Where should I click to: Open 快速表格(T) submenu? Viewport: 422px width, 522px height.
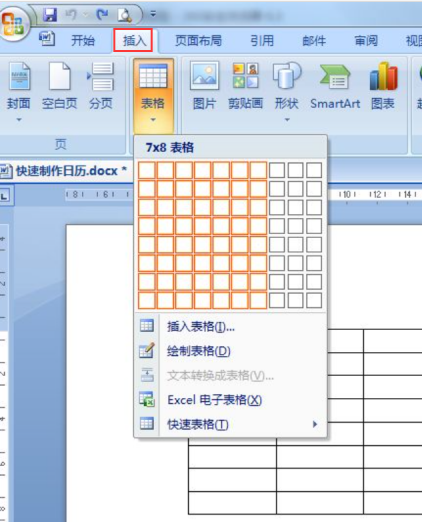tap(230, 424)
